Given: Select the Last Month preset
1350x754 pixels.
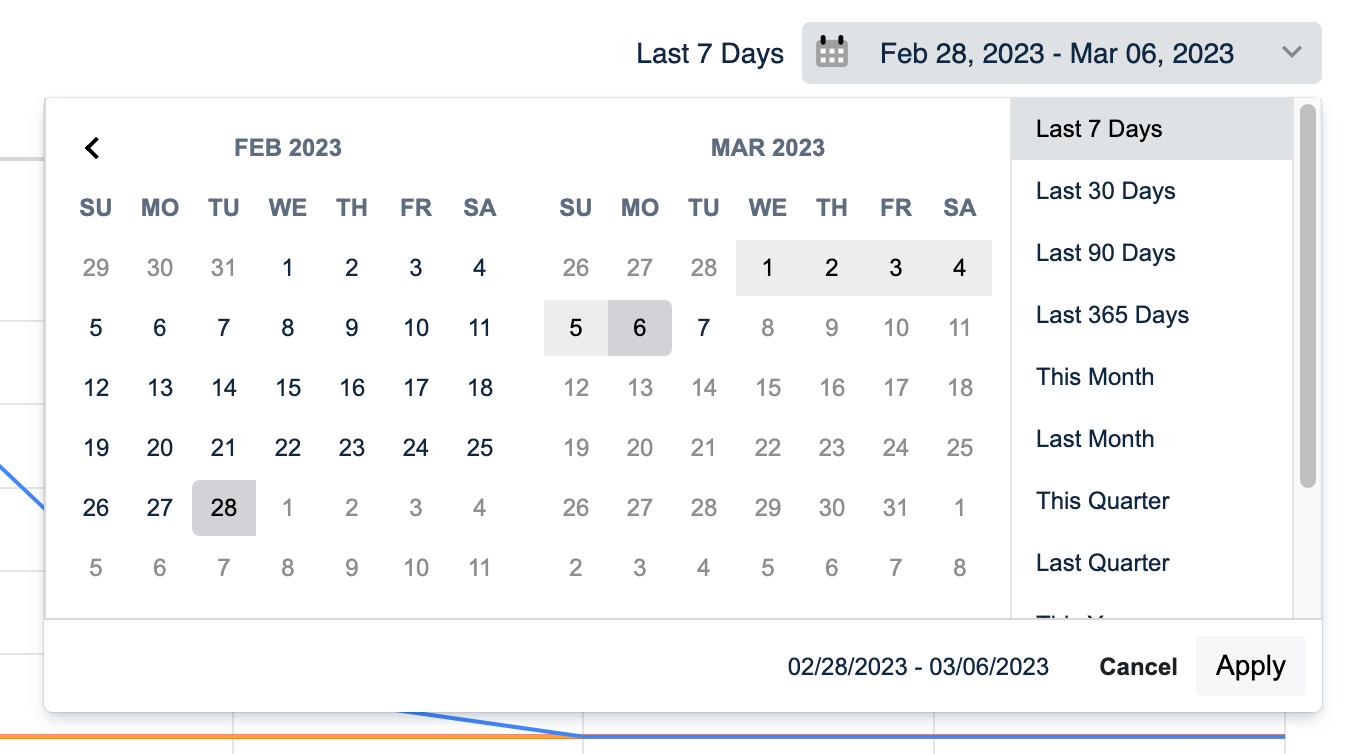Looking at the screenshot, I should coord(1095,439).
